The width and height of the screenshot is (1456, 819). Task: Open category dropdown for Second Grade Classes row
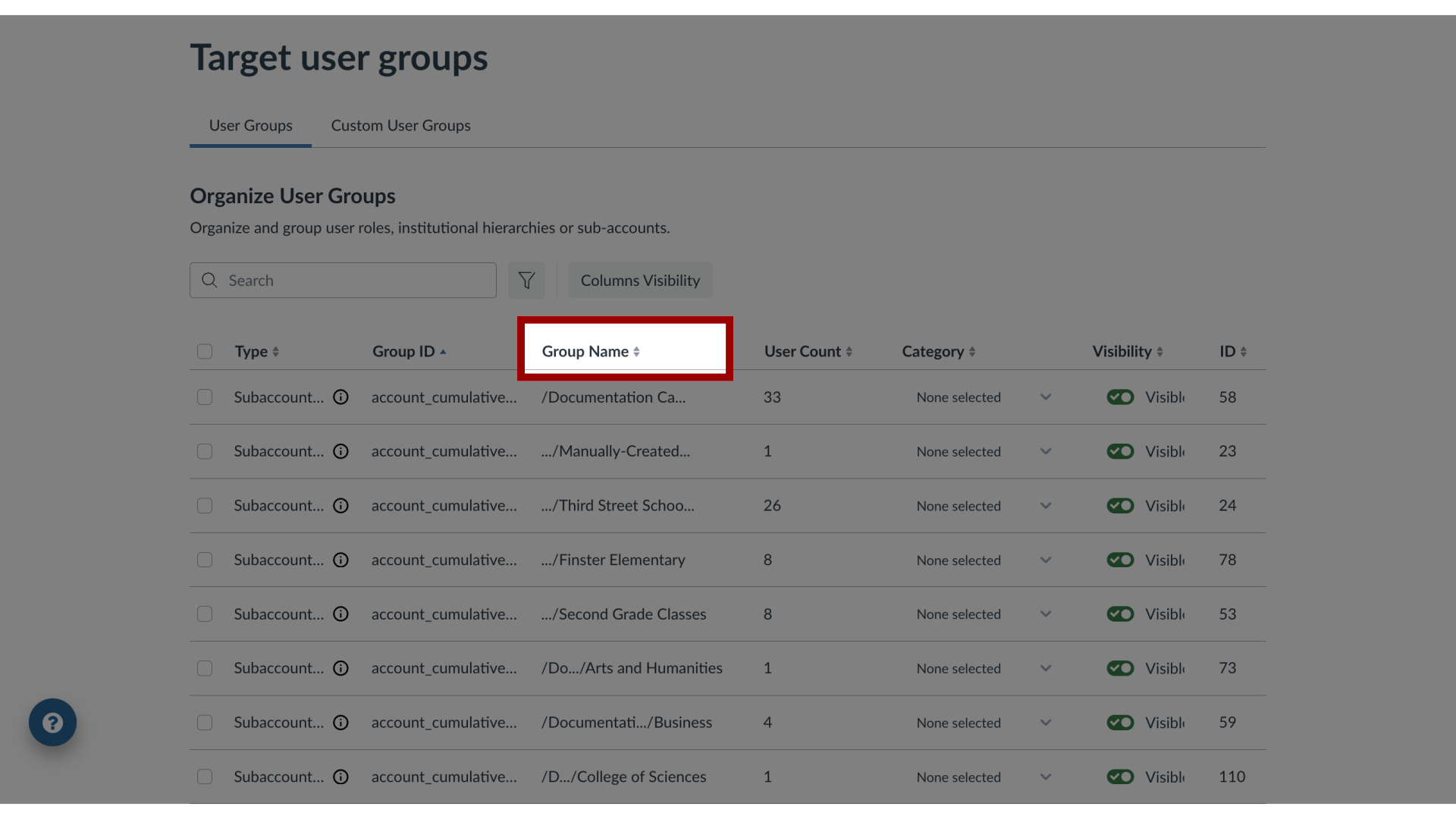click(x=984, y=614)
